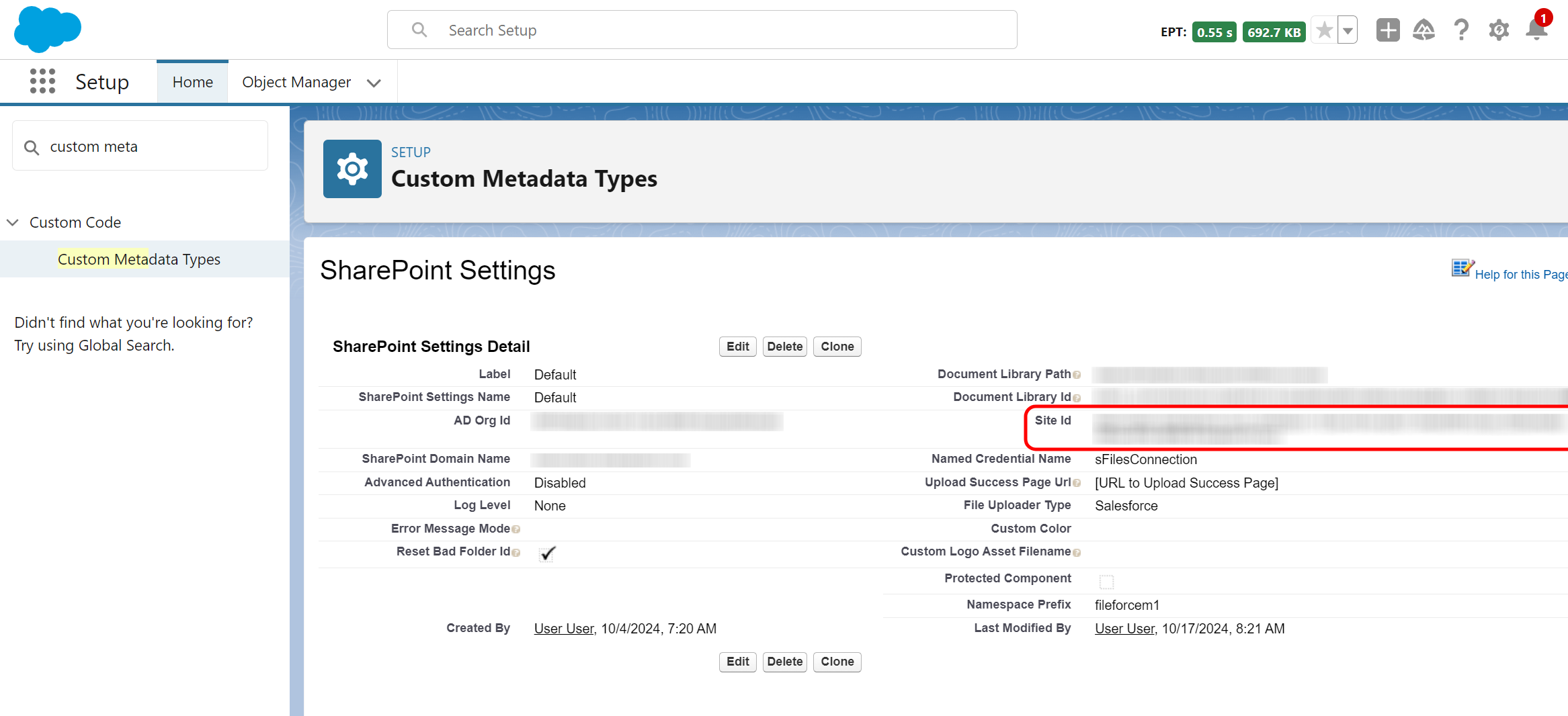Click the Help for this Page icon
Screen dimensions: 1568x716
coord(1462,269)
